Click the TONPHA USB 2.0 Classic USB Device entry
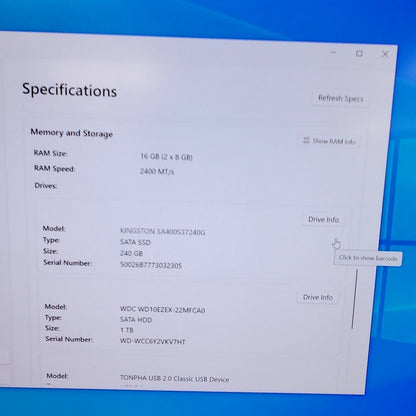The width and height of the screenshot is (416, 416). 174,379
